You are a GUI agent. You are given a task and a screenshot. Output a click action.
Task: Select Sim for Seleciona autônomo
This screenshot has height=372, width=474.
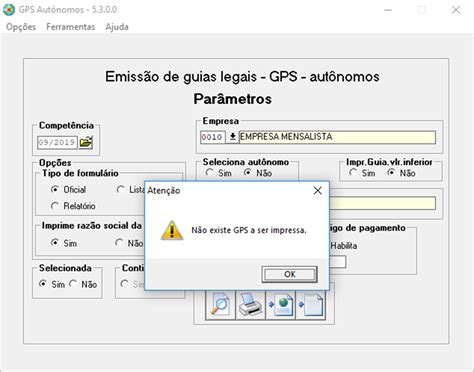click(x=209, y=173)
